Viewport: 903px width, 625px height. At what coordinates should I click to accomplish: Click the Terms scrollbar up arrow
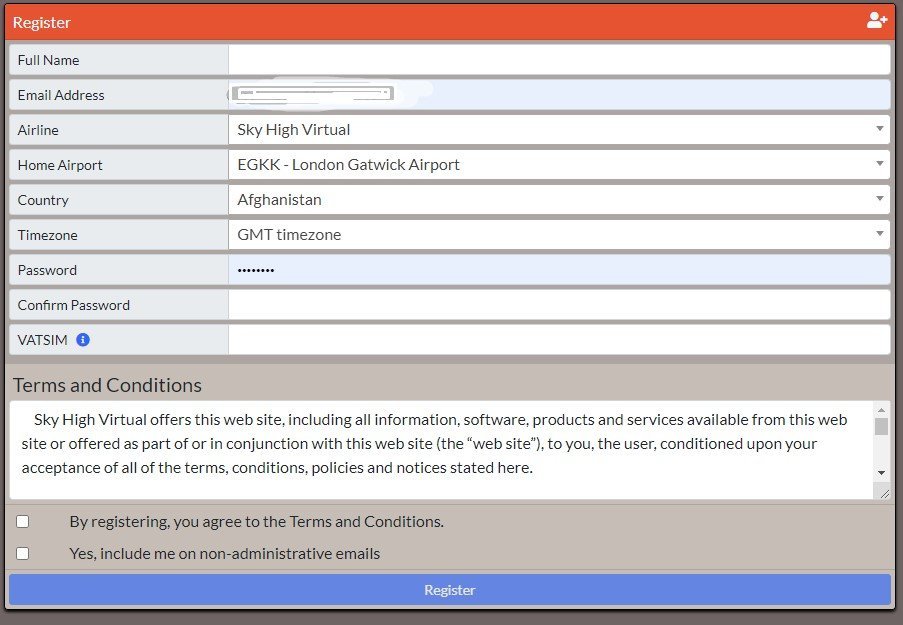[x=882, y=409]
